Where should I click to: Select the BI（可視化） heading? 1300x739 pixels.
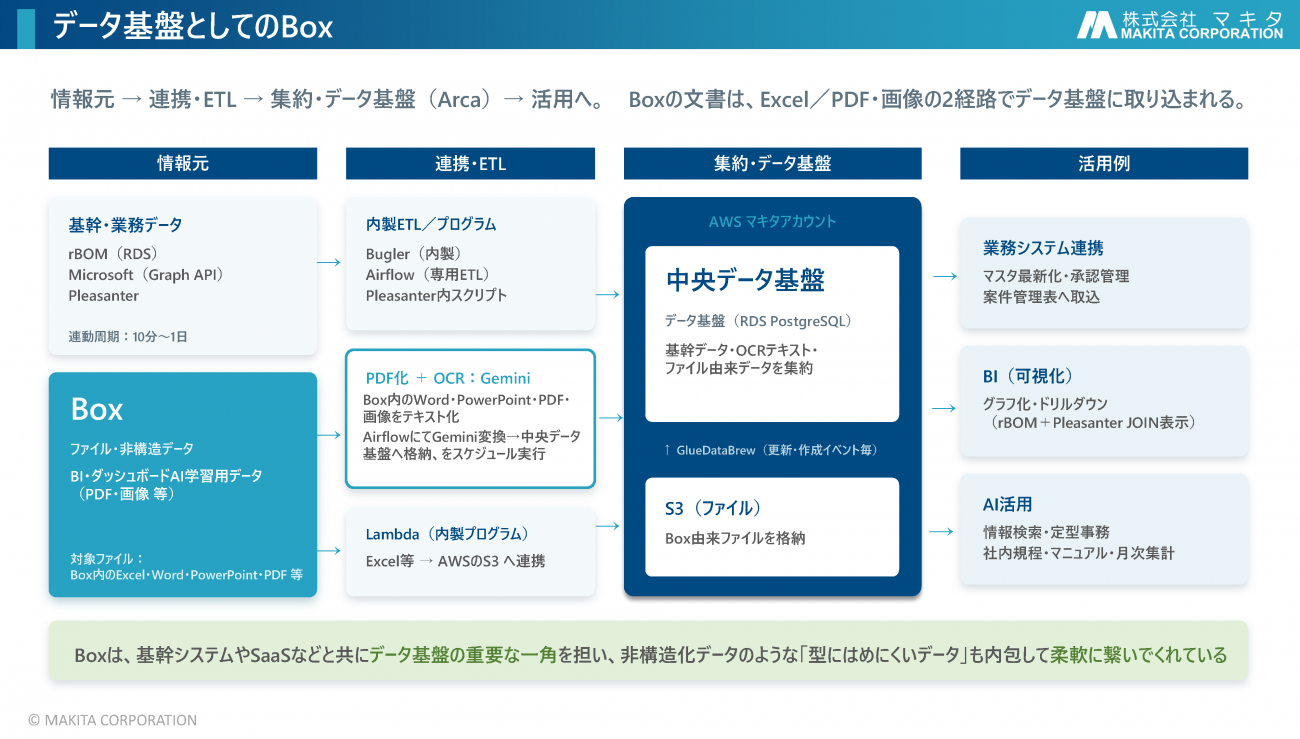tap(1028, 376)
